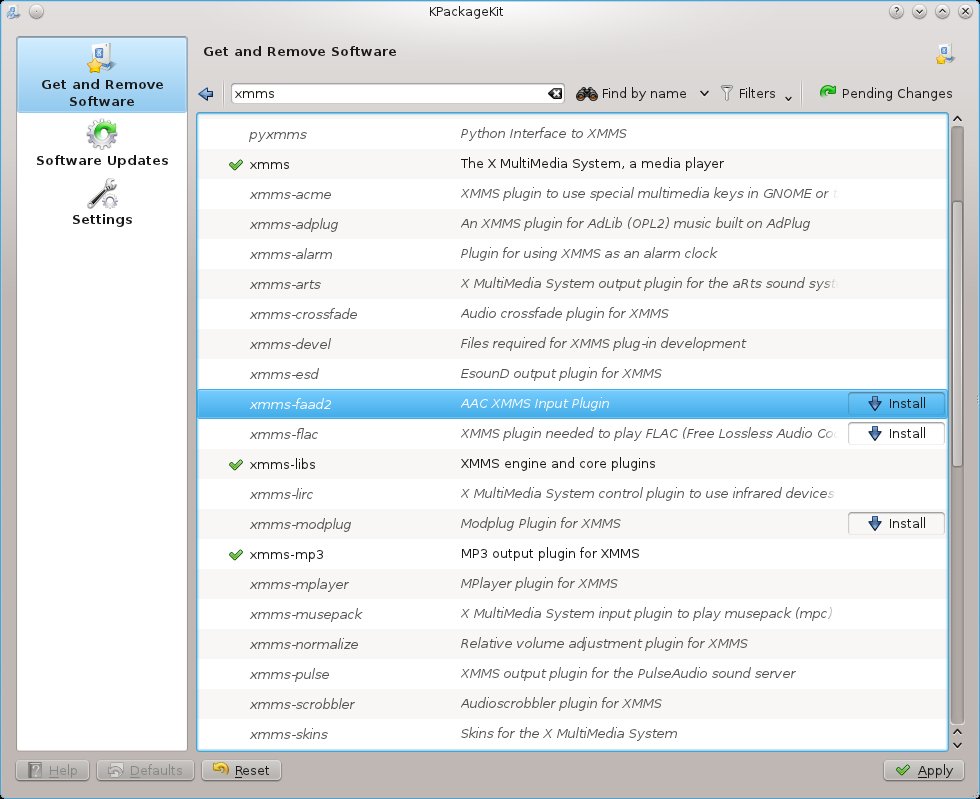Click the green check next to xmms-libs
This screenshot has height=799, width=980.
click(236, 465)
